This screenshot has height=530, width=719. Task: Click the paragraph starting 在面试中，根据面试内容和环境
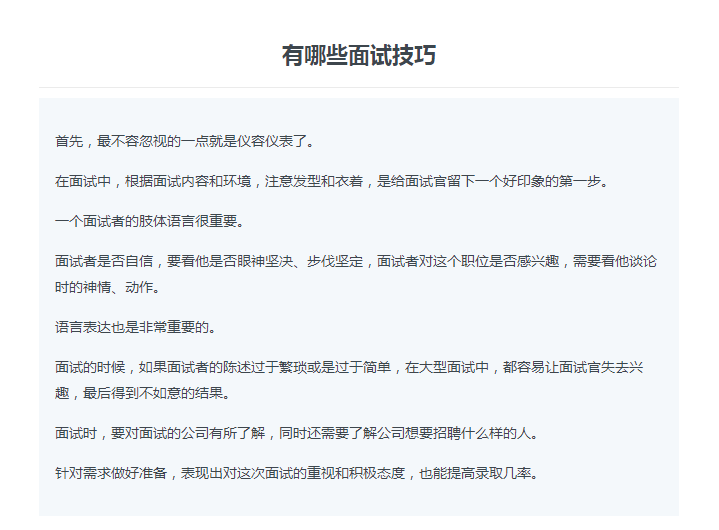(332, 182)
